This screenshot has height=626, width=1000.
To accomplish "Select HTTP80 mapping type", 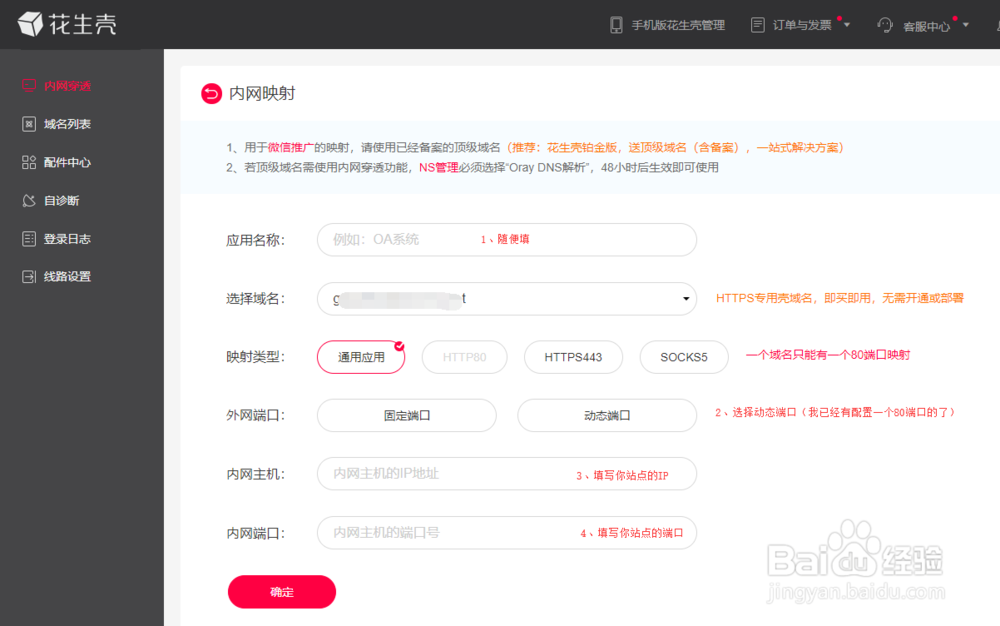I will pos(464,357).
